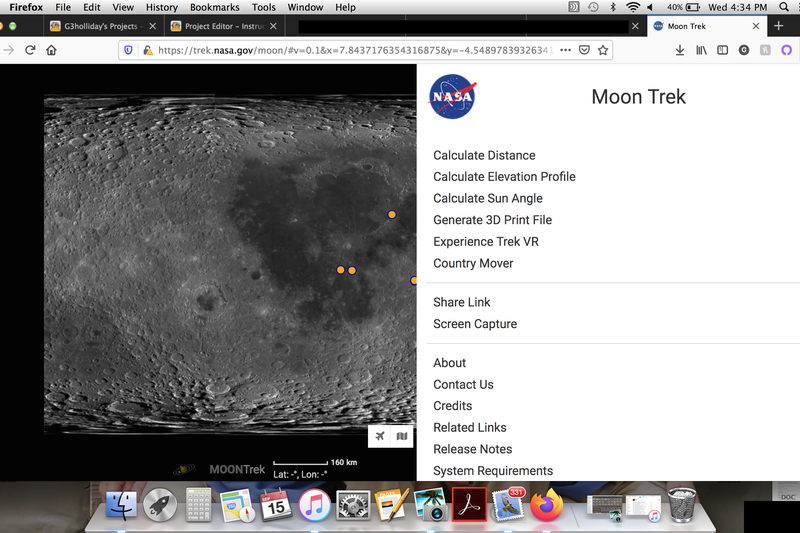Click the purple ring extension icon
The height and width of the screenshot is (533, 800).
pos(786,50)
